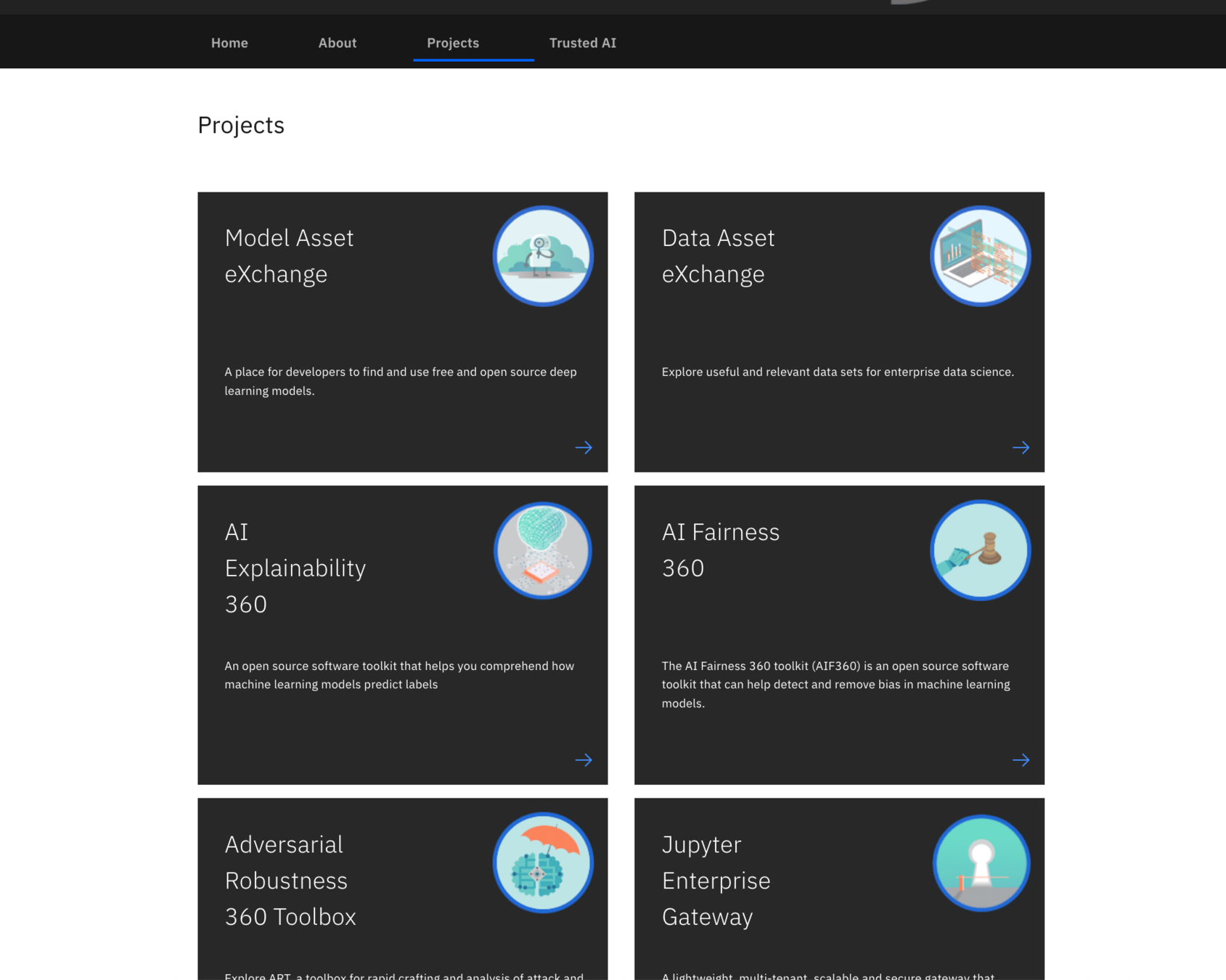The width and height of the screenshot is (1226, 980).
Task: Open the Data Asset eXchange title
Action: click(718, 256)
